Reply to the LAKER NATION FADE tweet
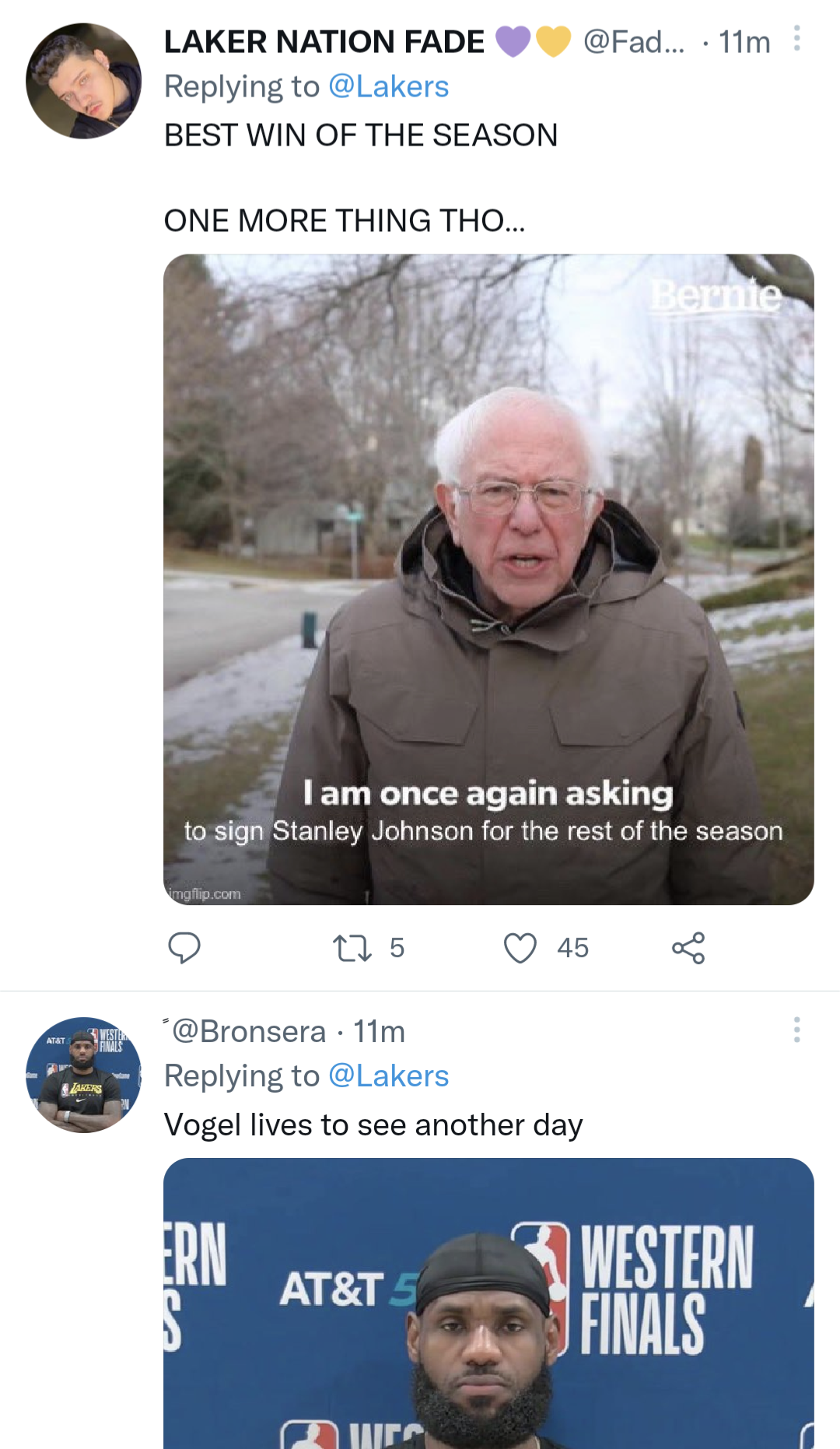Image resolution: width=840 pixels, height=1449 pixels. pyautogui.click(x=184, y=948)
